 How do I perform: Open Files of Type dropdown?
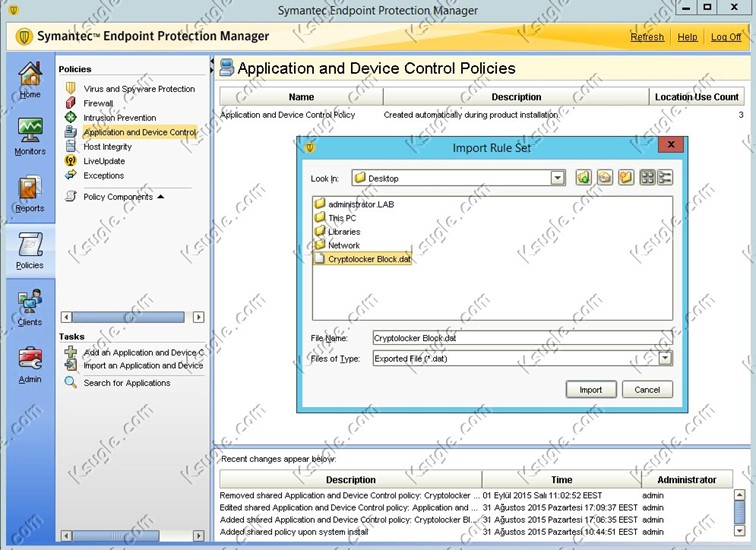[665, 358]
